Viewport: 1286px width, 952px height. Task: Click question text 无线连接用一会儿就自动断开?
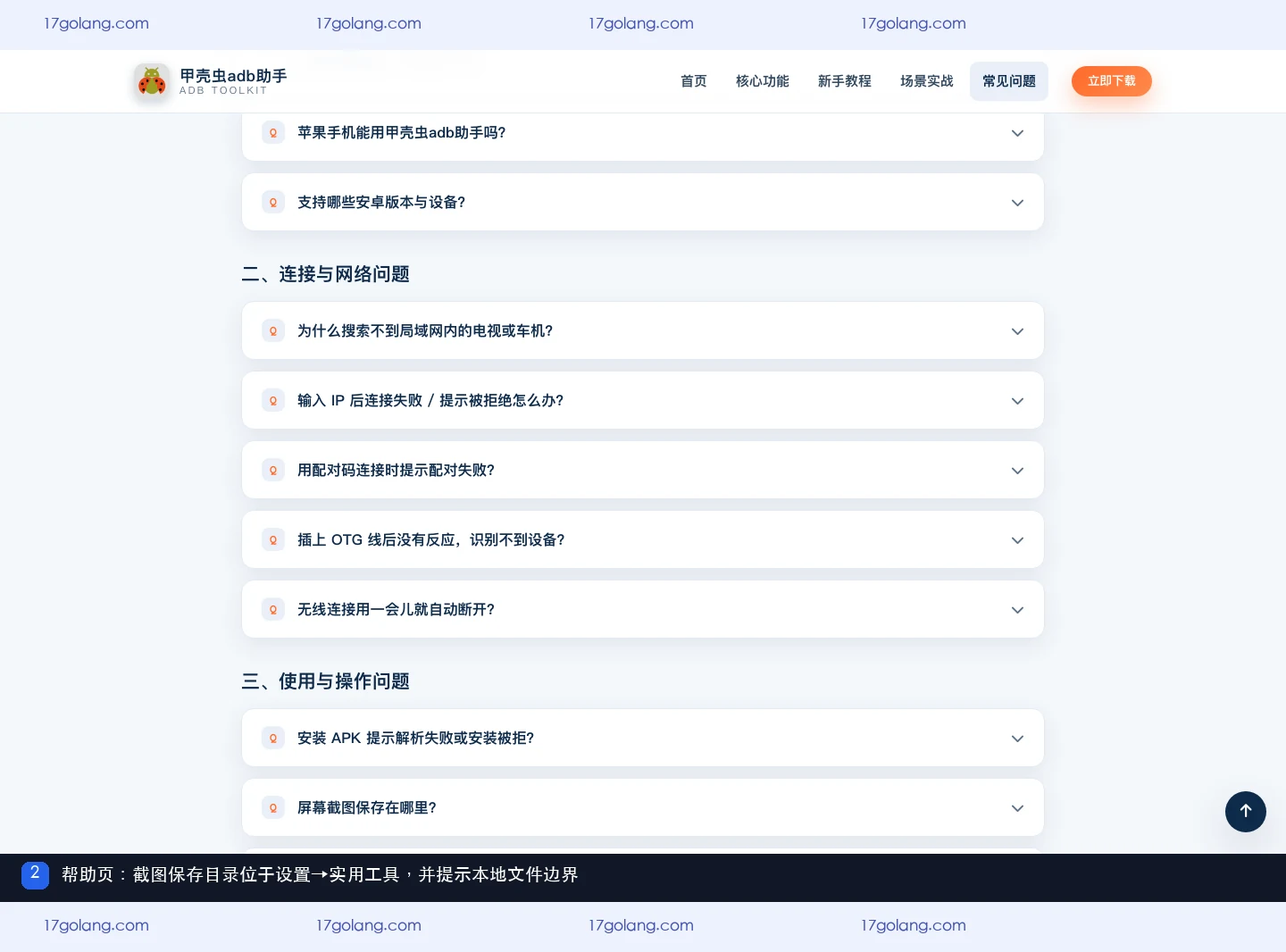(x=396, y=609)
